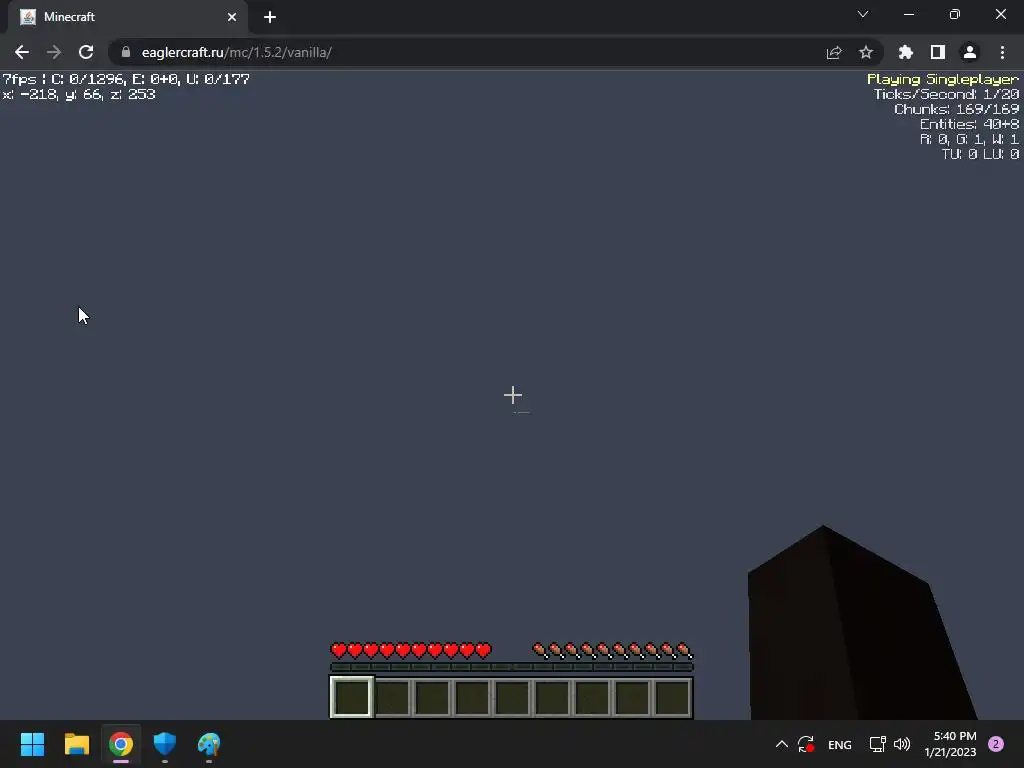Open a new browser tab

tap(270, 17)
